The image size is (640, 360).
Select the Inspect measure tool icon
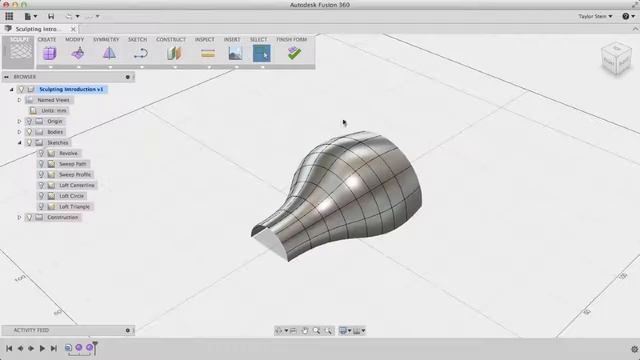[x=208, y=53]
